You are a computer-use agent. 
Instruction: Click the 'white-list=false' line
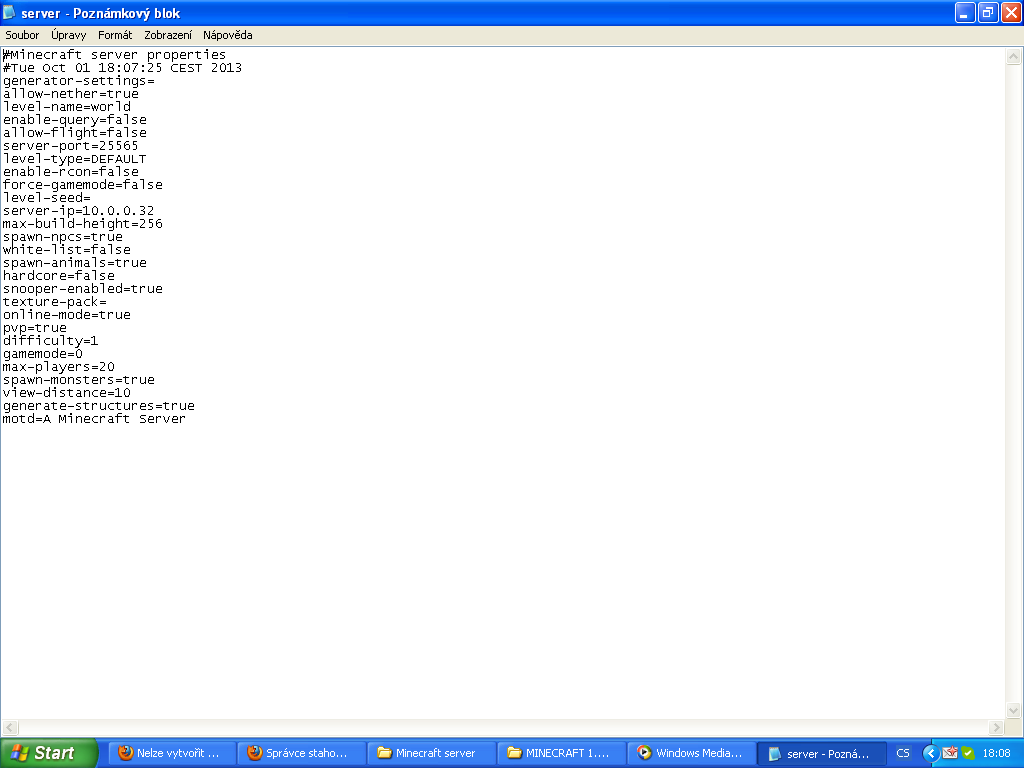click(x=67, y=250)
